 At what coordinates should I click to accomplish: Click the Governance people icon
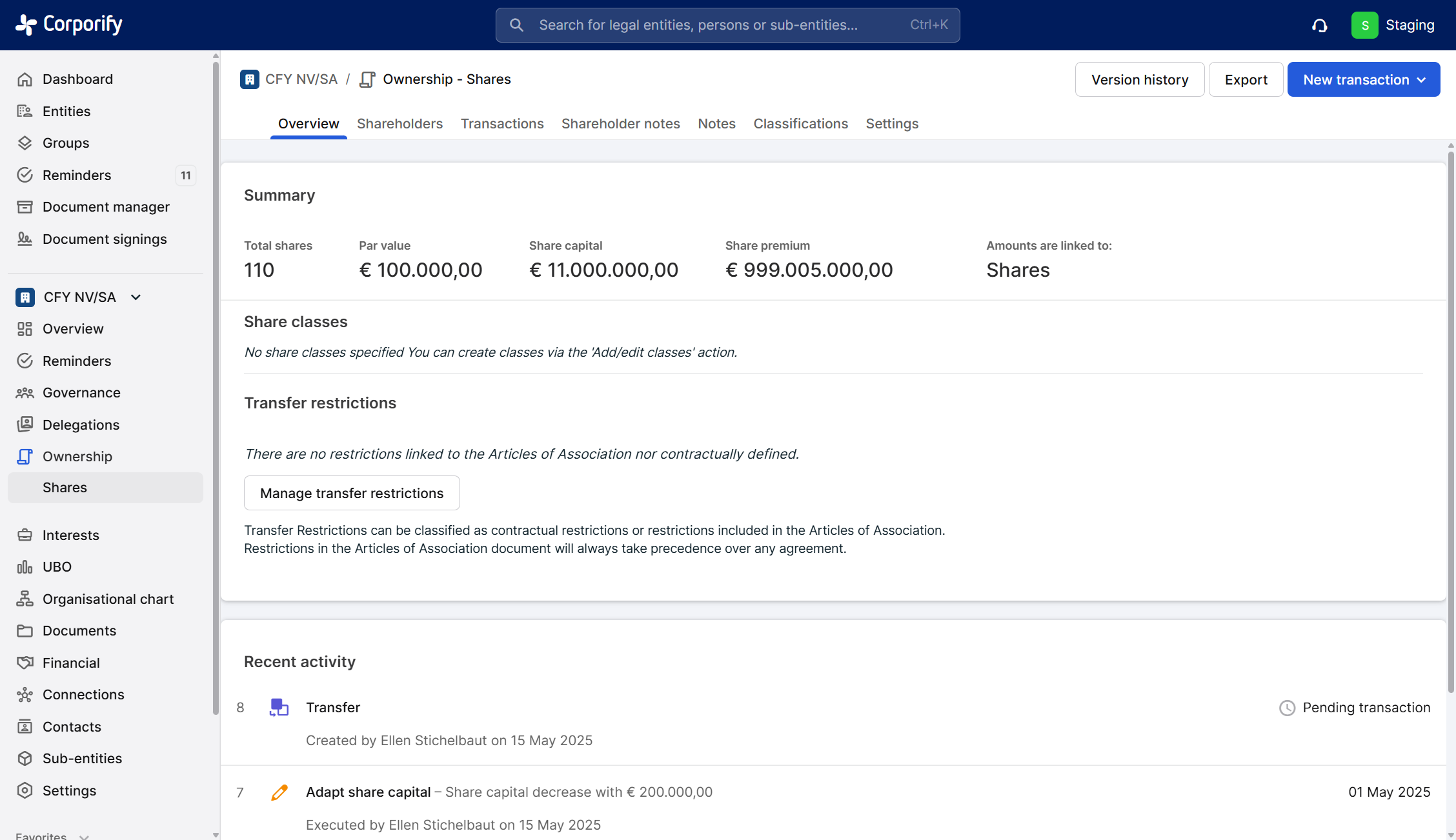25,392
